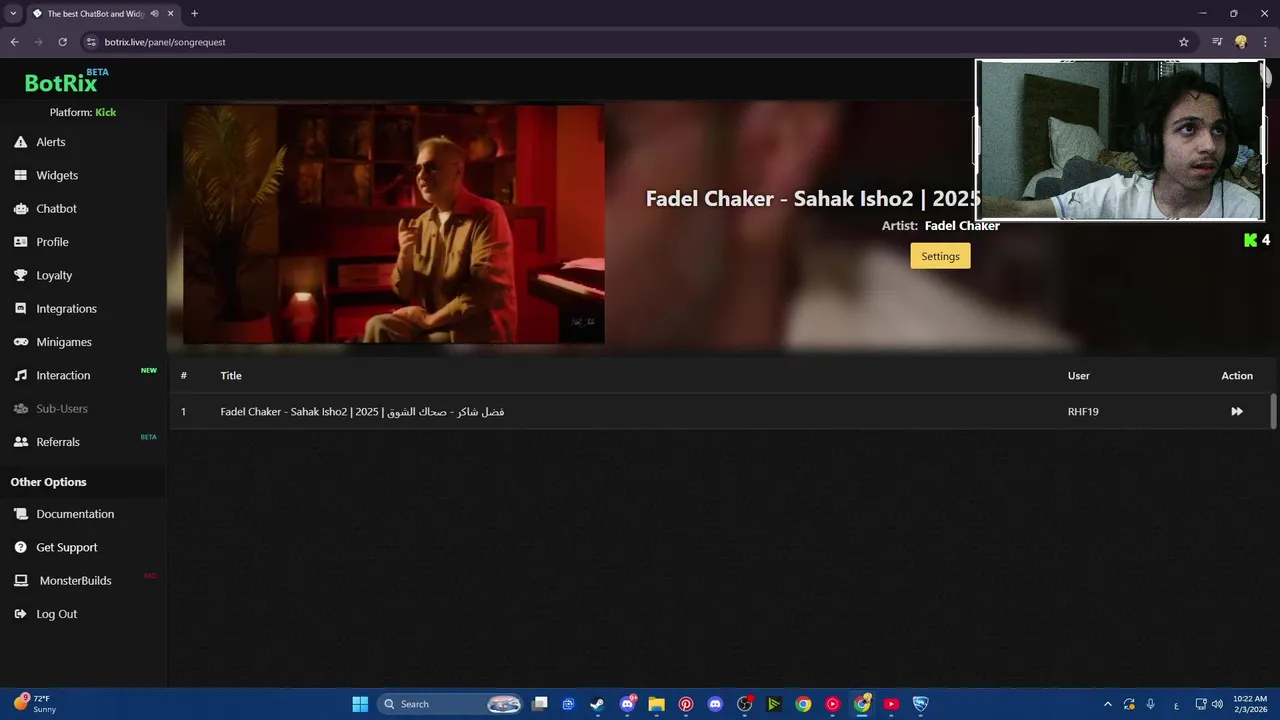The height and width of the screenshot is (720, 1280).
Task: Click the Alerts warning icon in sidebar
Action: pos(20,142)
